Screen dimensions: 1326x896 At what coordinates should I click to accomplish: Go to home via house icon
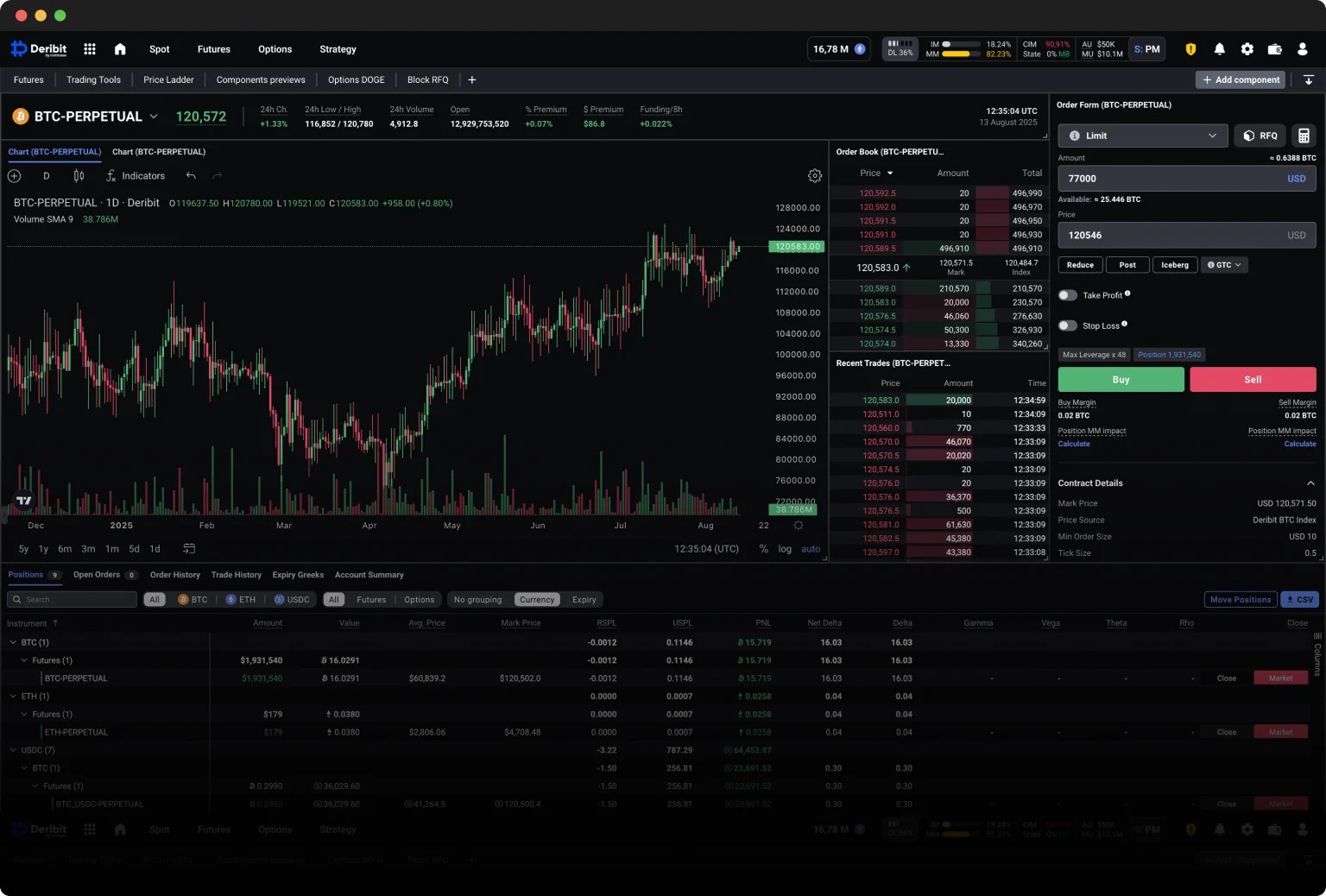(120, 49)
